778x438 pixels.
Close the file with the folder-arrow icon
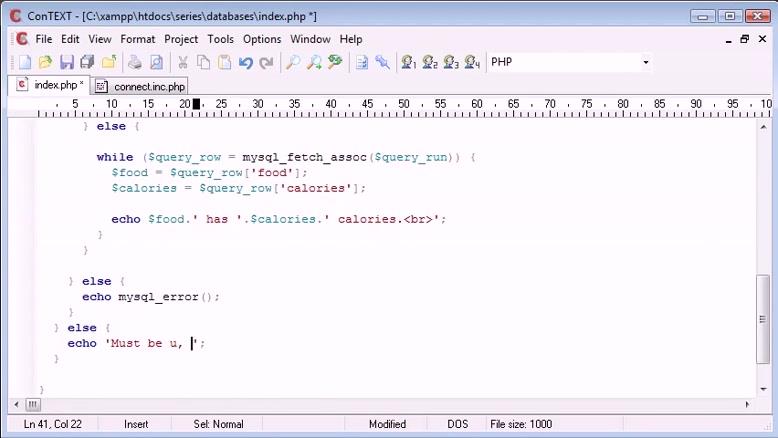(x=109, y=62)
